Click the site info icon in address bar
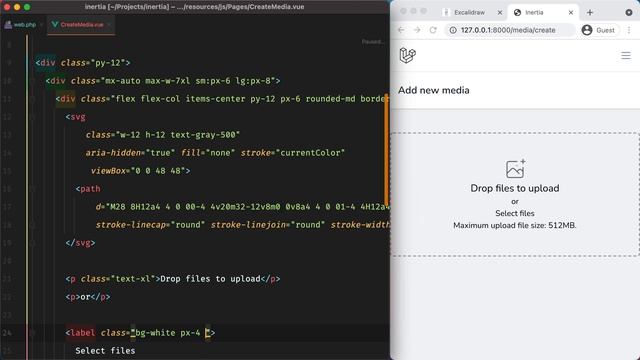Viewport: 640px width, 360px height. pos(453,30)
